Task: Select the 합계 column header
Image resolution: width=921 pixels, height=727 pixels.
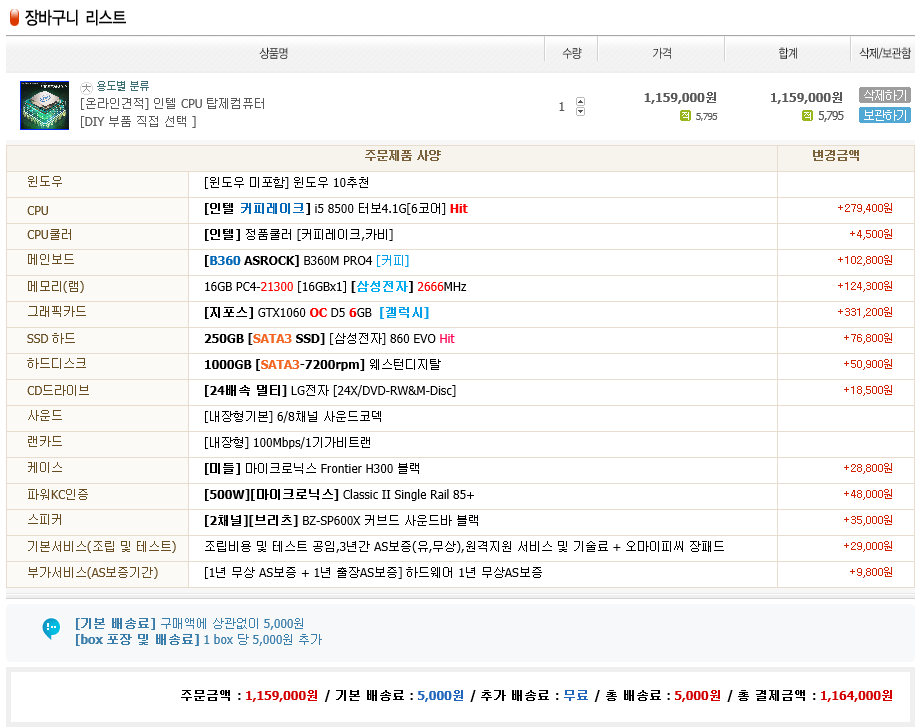Action: pos(788,53)
